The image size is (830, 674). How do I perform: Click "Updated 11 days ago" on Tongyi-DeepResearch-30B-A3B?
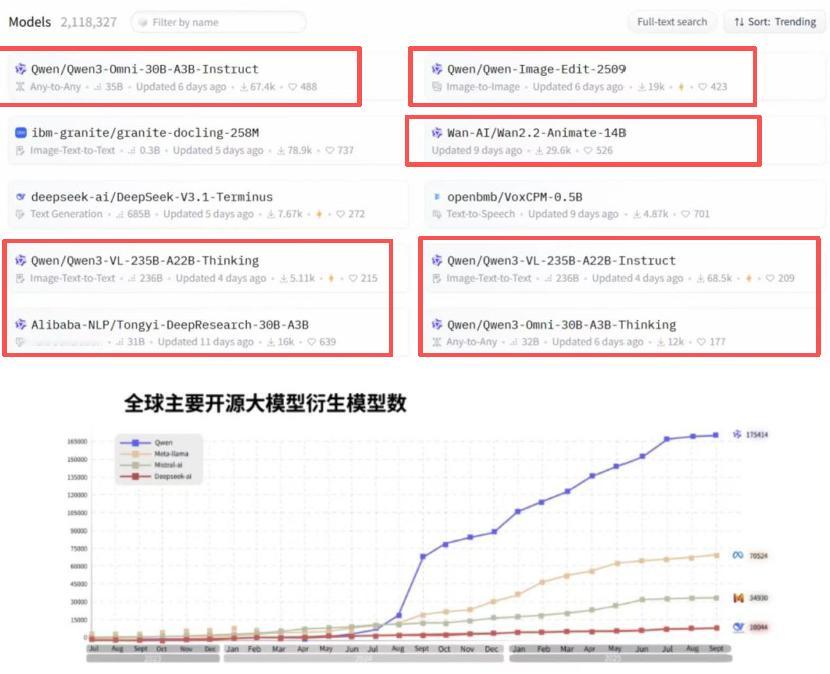click(x=205, y=342)
